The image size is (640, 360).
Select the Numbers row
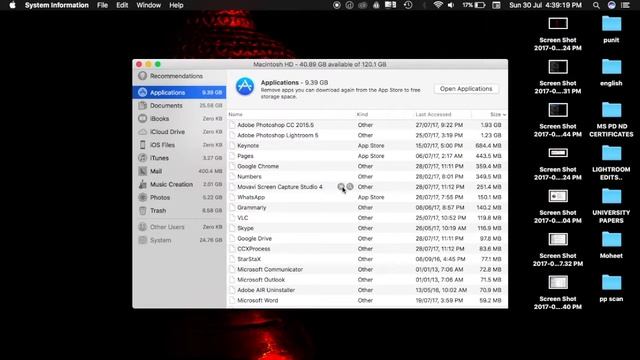tap(367, 176)
